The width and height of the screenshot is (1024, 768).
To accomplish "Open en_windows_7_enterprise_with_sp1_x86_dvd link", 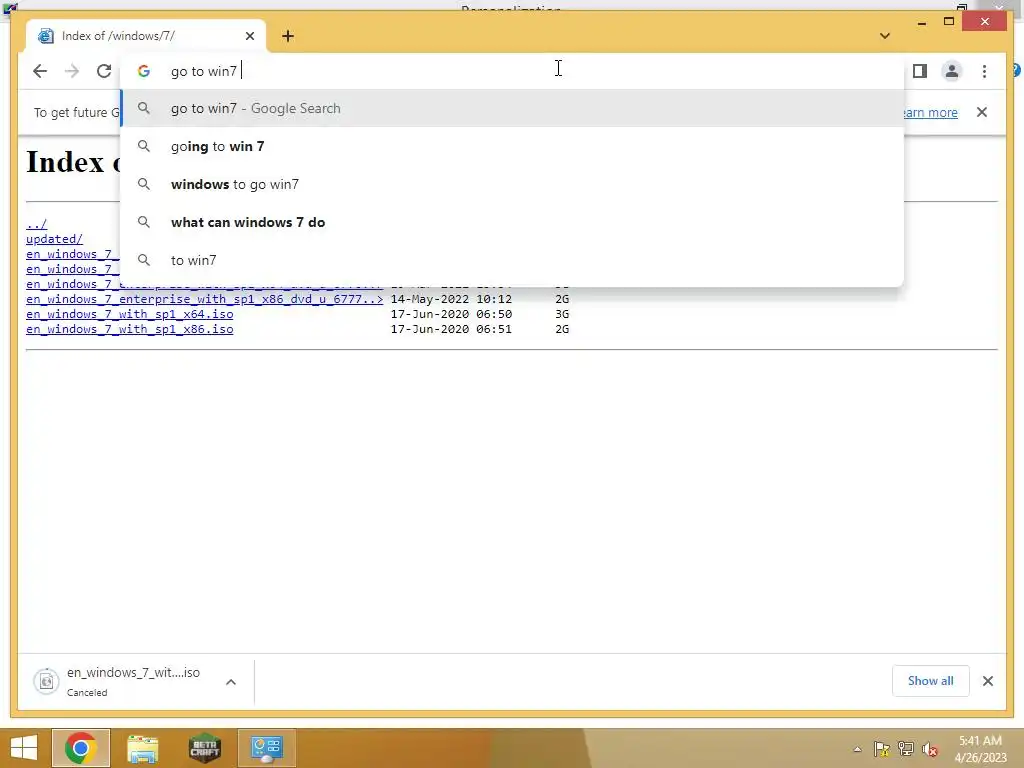I will tap(204, 299).
